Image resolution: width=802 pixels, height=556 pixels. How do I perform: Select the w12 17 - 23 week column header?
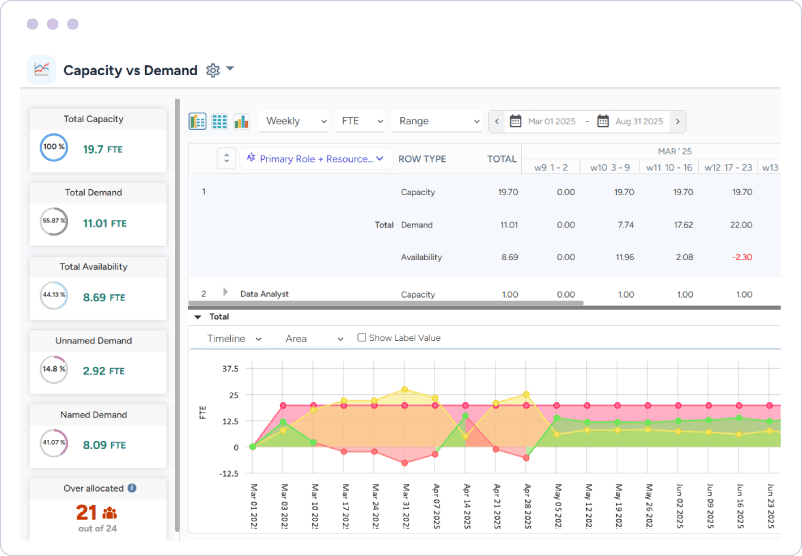pos(728,167)
